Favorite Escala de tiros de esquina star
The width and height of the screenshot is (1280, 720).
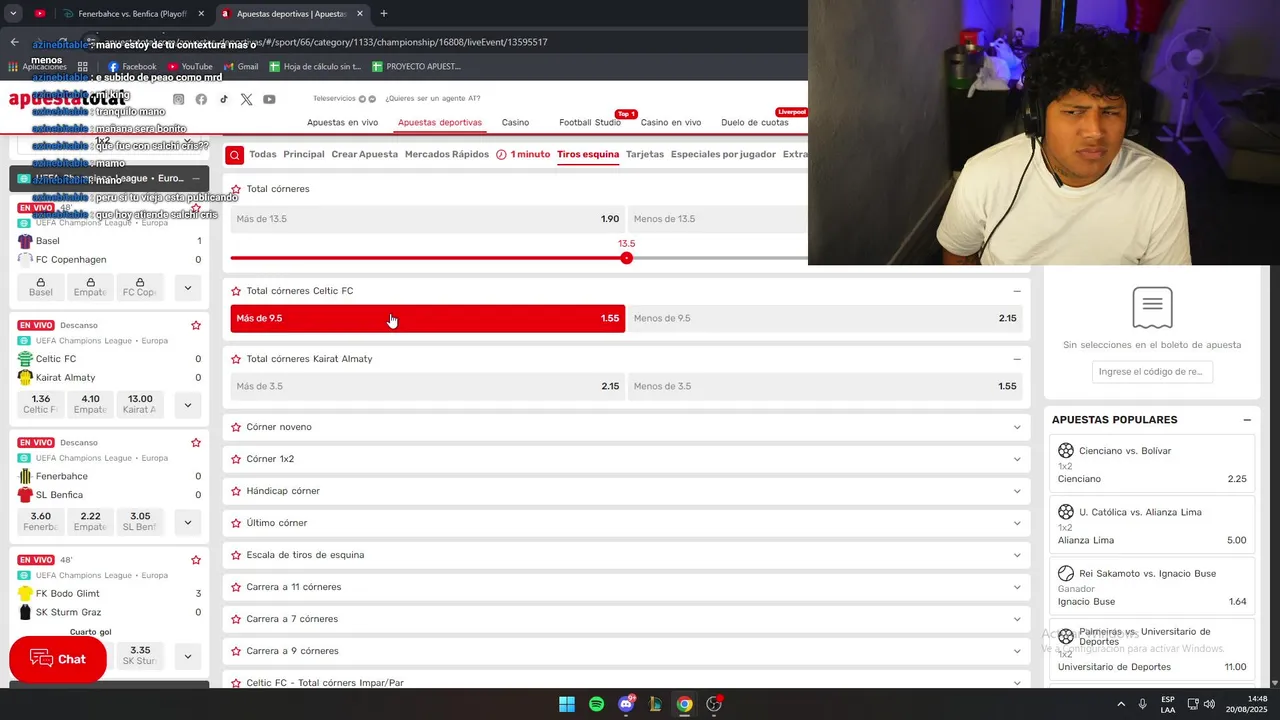[x=236, y=555]
